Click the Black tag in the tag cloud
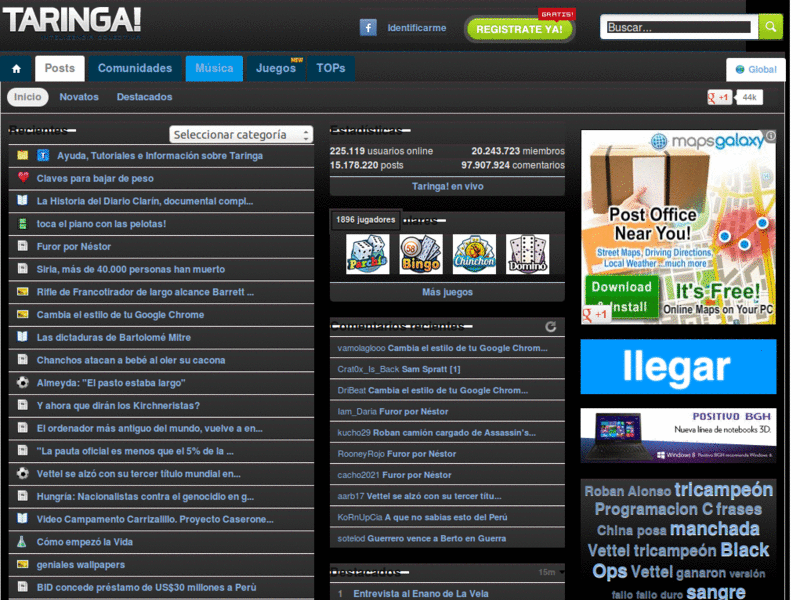Screen dimensions: 800x600 [x=745, y=550]
